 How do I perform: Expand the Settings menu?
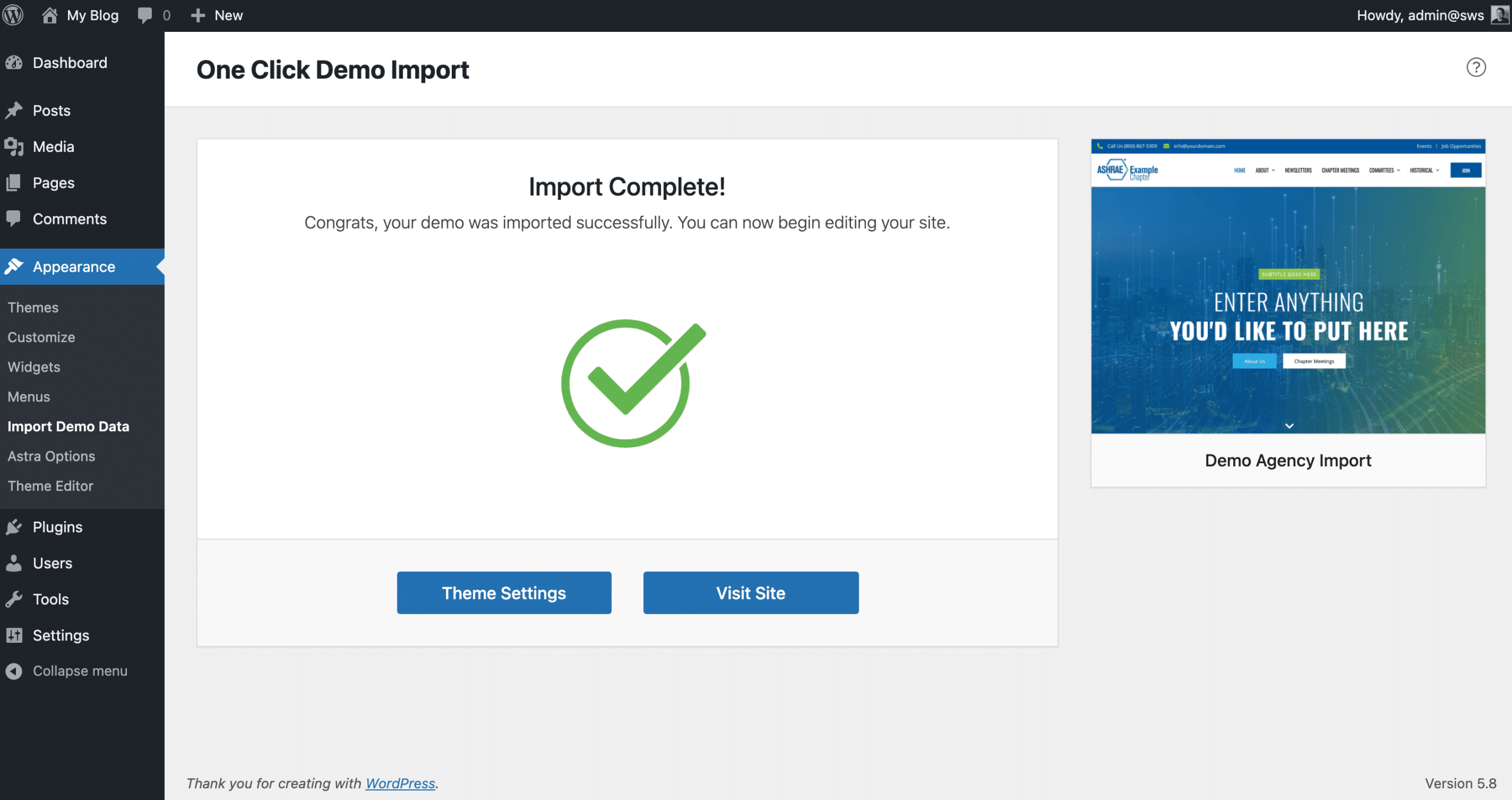pyautogui.click(x=61, y=635)
